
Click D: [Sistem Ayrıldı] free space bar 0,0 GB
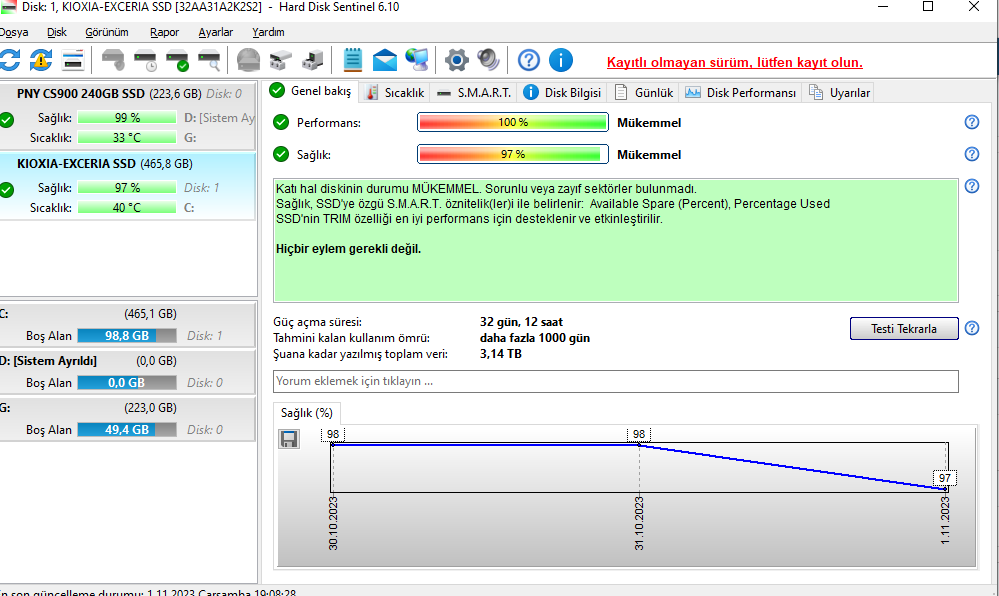[127, 382]
